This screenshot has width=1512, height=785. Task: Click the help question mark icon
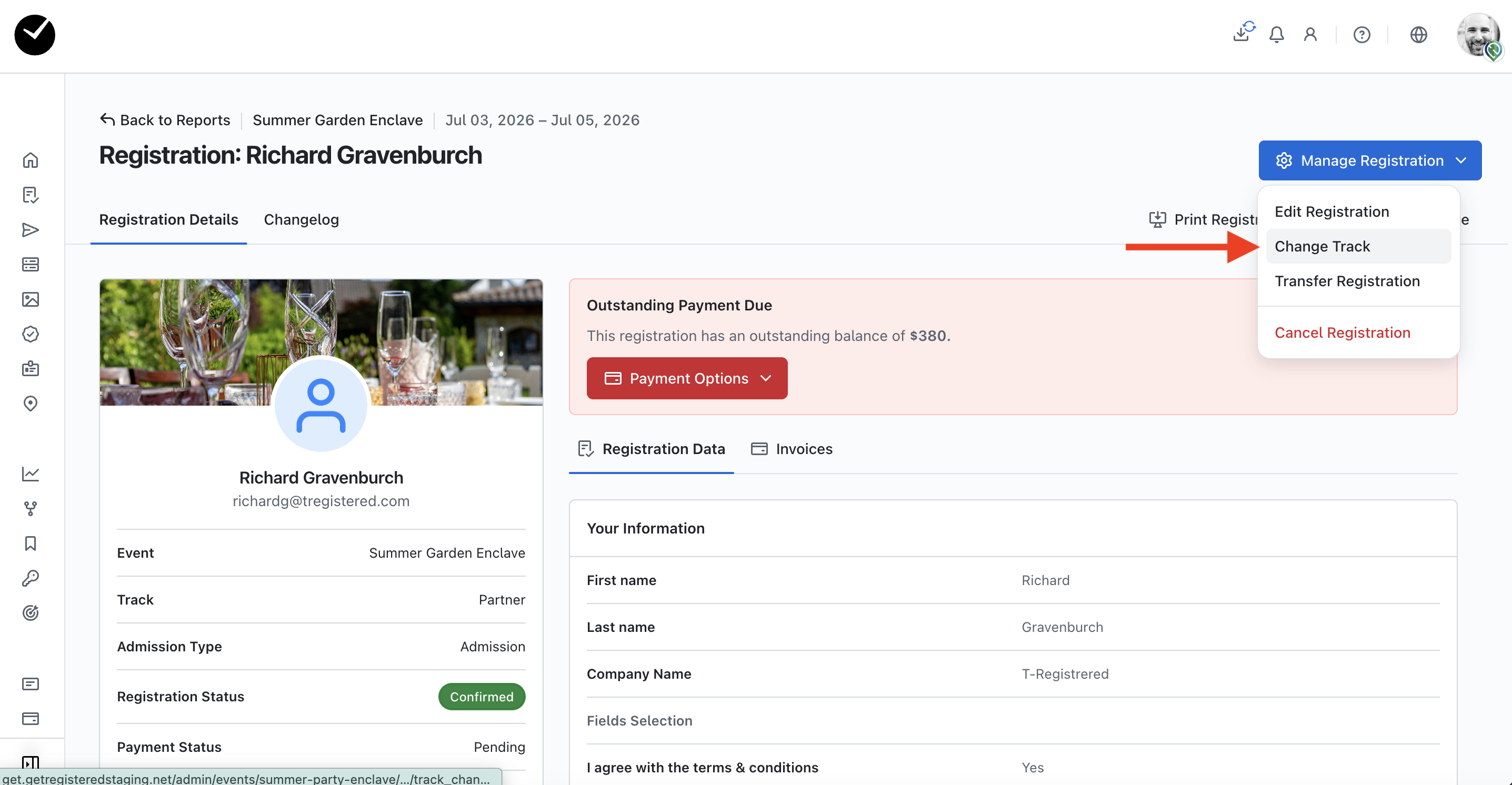[x=1361, y=35]
